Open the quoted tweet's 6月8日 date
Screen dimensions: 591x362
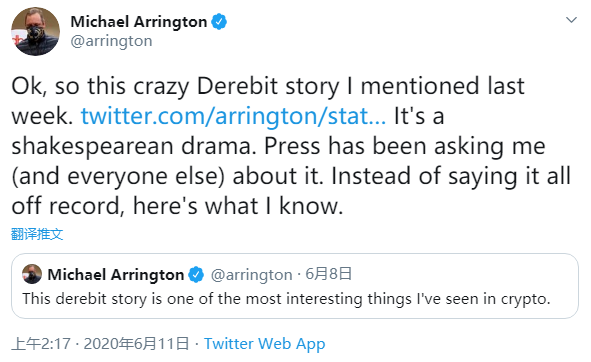[328, 274]
